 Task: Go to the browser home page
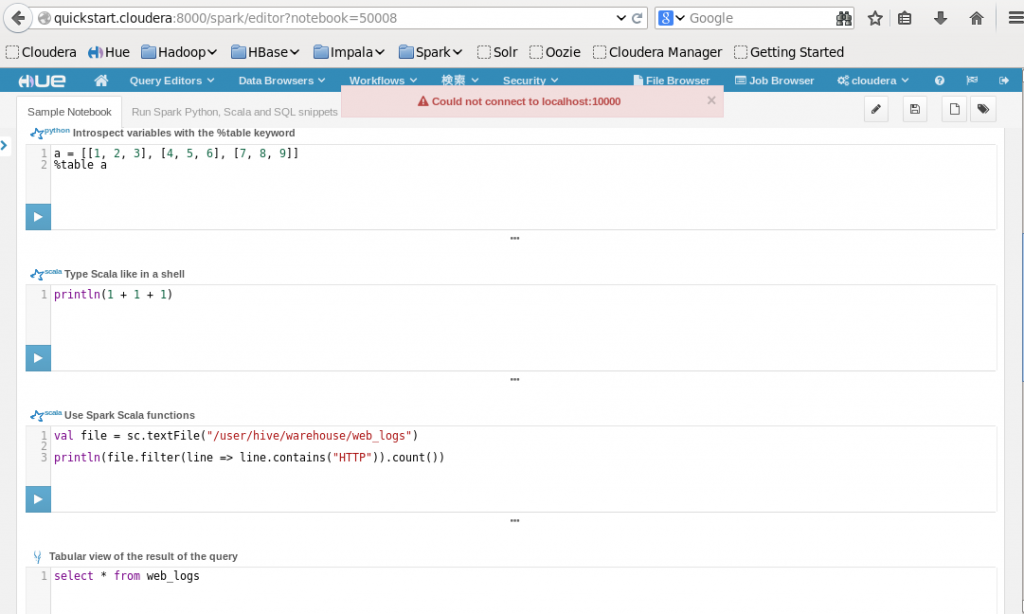[x=976, y=18]
